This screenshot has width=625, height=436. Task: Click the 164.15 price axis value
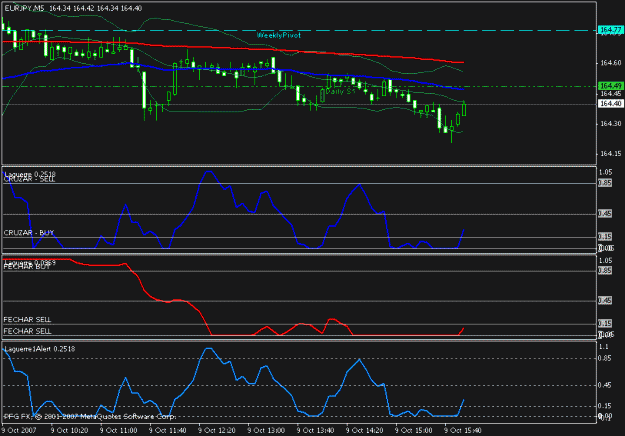pos(611,153)
